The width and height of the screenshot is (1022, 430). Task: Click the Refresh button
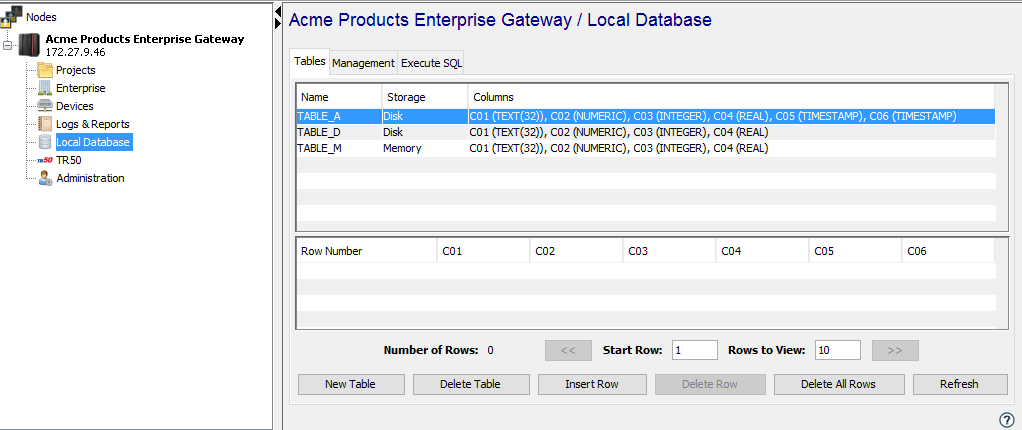(x=959, y=384)
